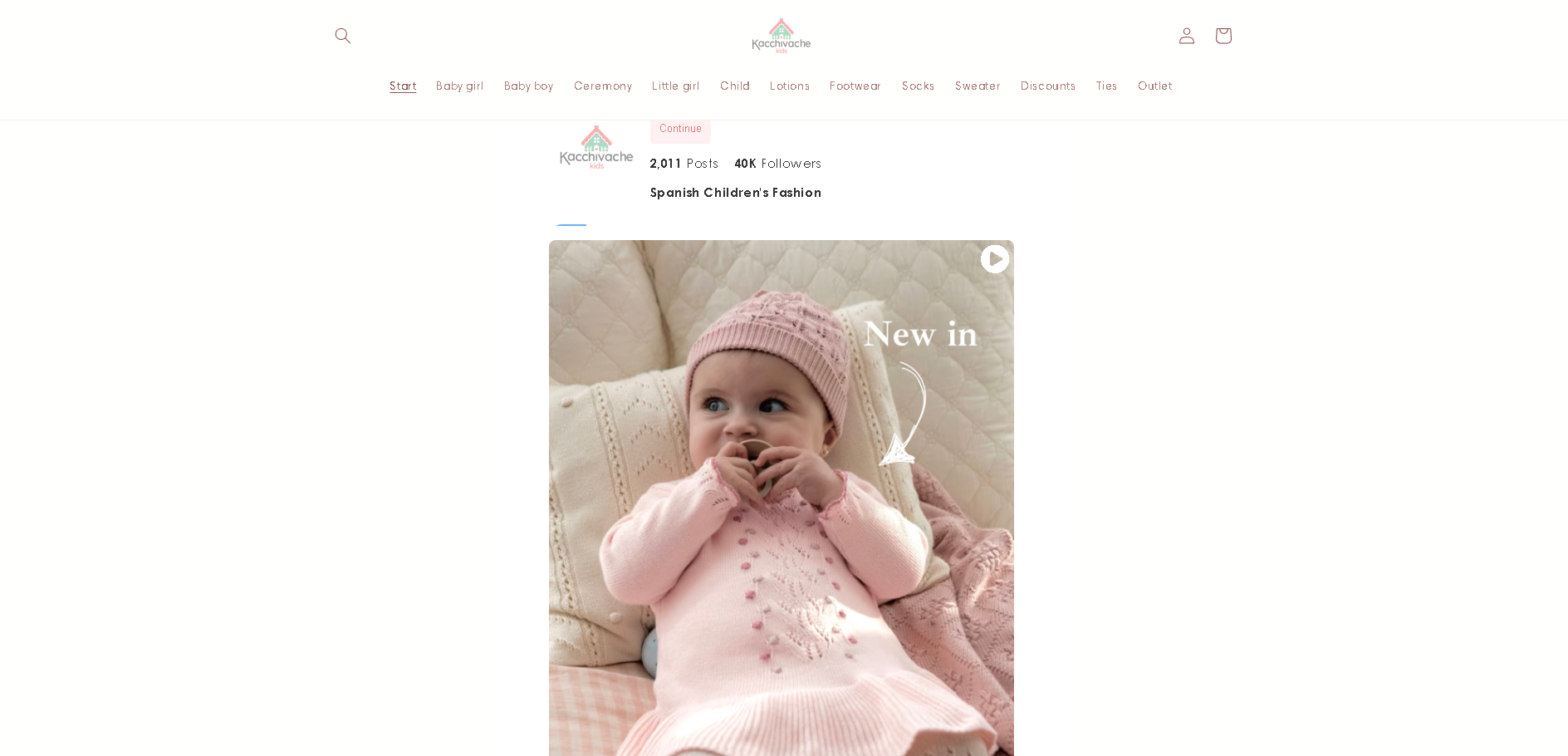Select the Sweater category
The image size is (1568, 756).
[x=978, y=86]
